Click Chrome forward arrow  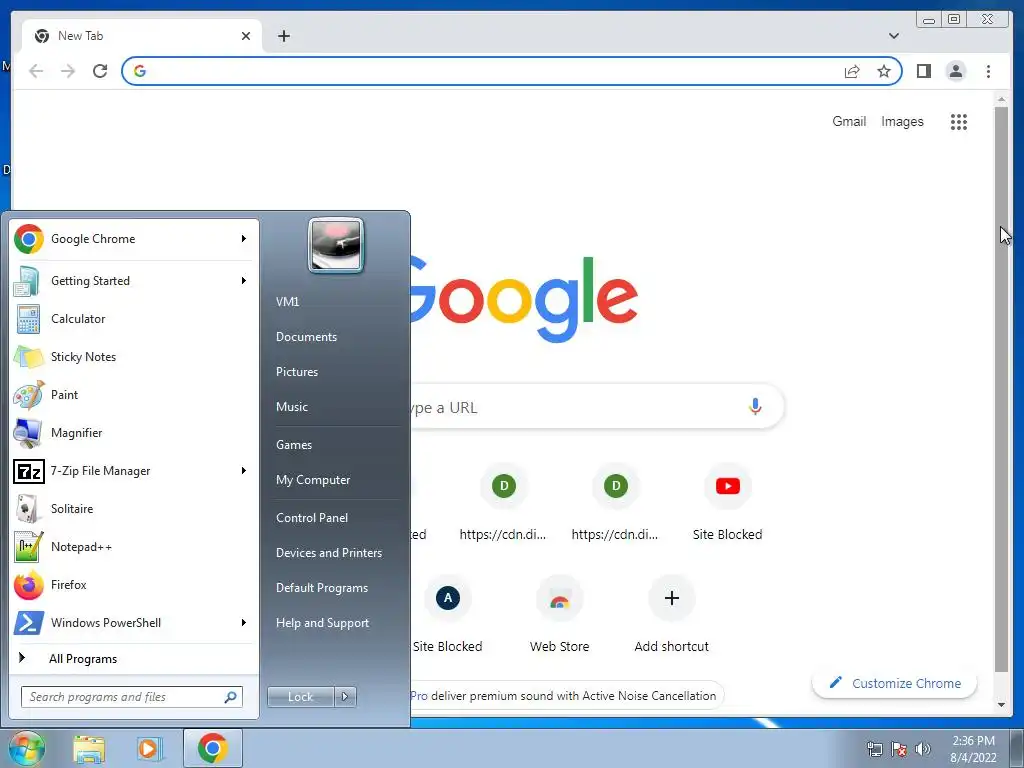68,71
